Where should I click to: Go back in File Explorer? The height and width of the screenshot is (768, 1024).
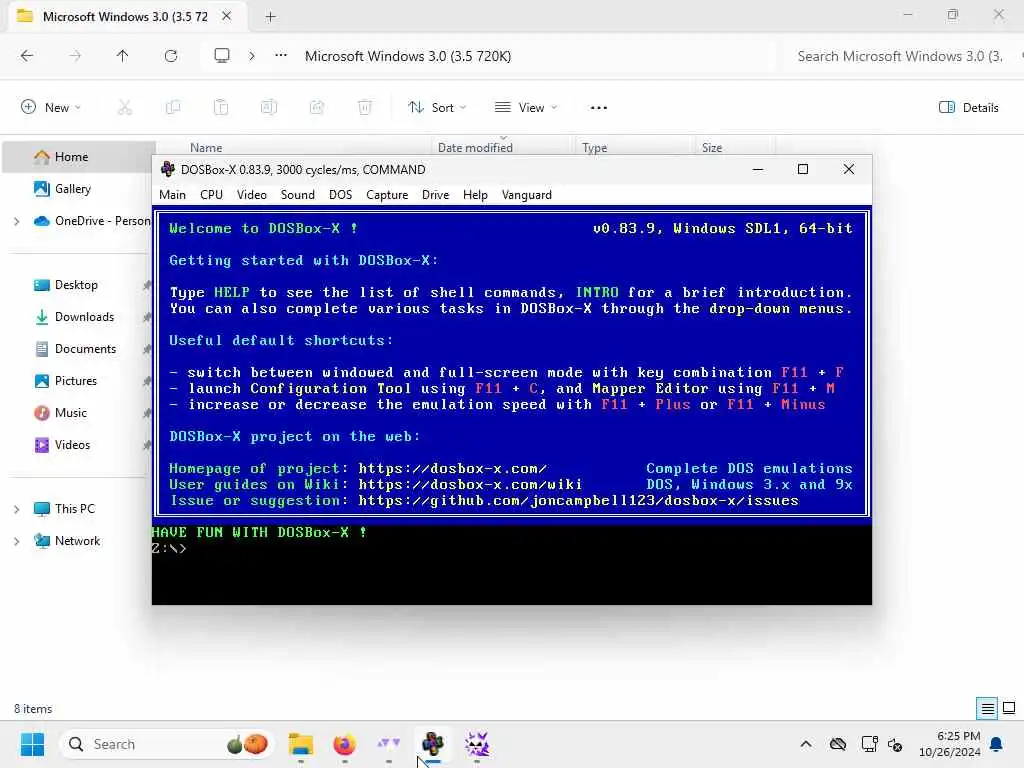point(27,56)
